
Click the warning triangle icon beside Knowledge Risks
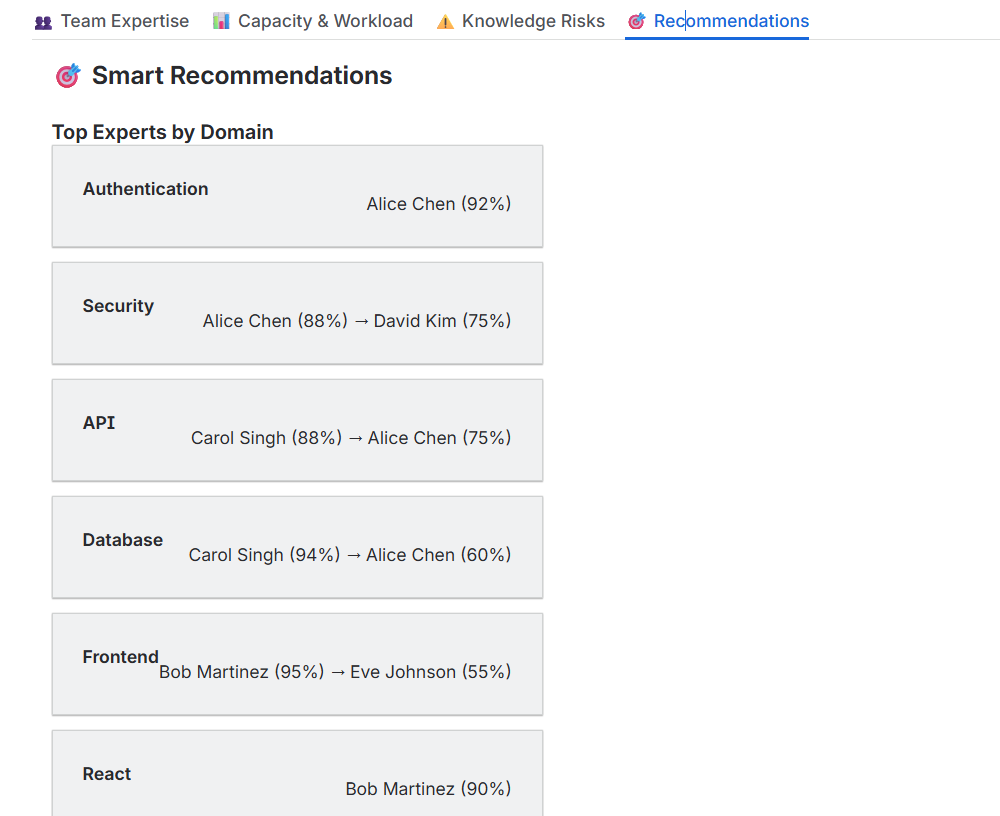pyautogui.click(x=445, y=22)
